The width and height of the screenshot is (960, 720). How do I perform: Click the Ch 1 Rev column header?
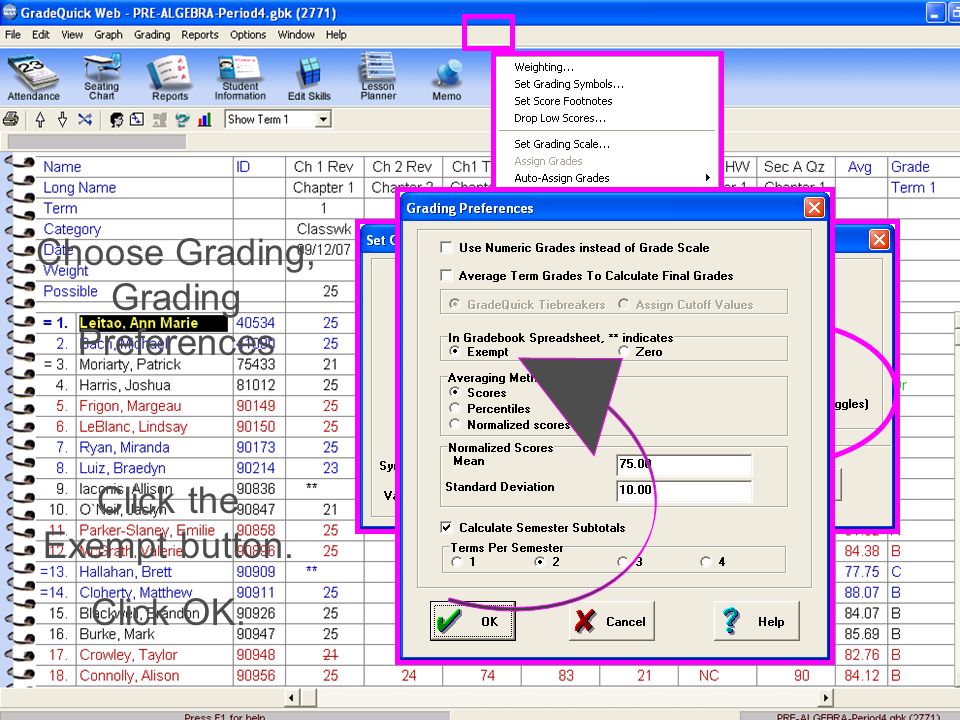[324, 167]
